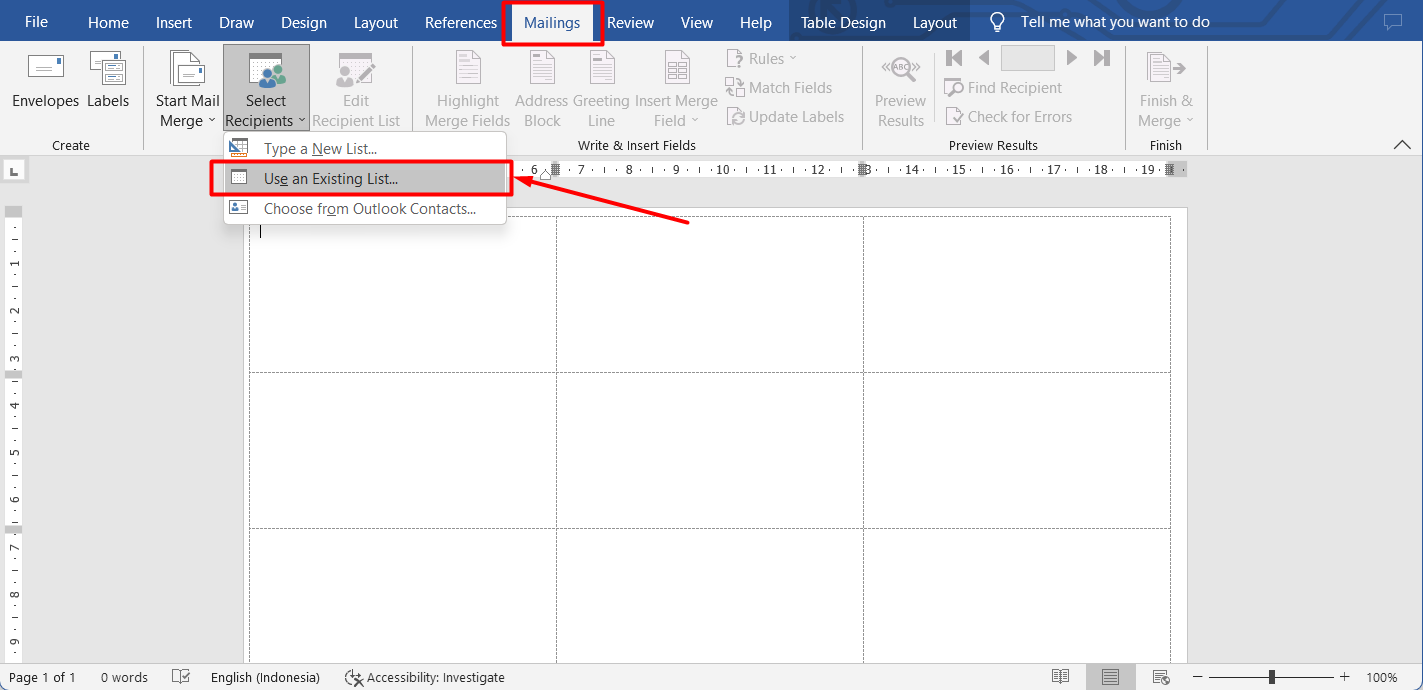Image resolution: width=1423 pixels, height=690 pixels.
Task: Choose Type a New List
Action: click(x=320, y=148)
